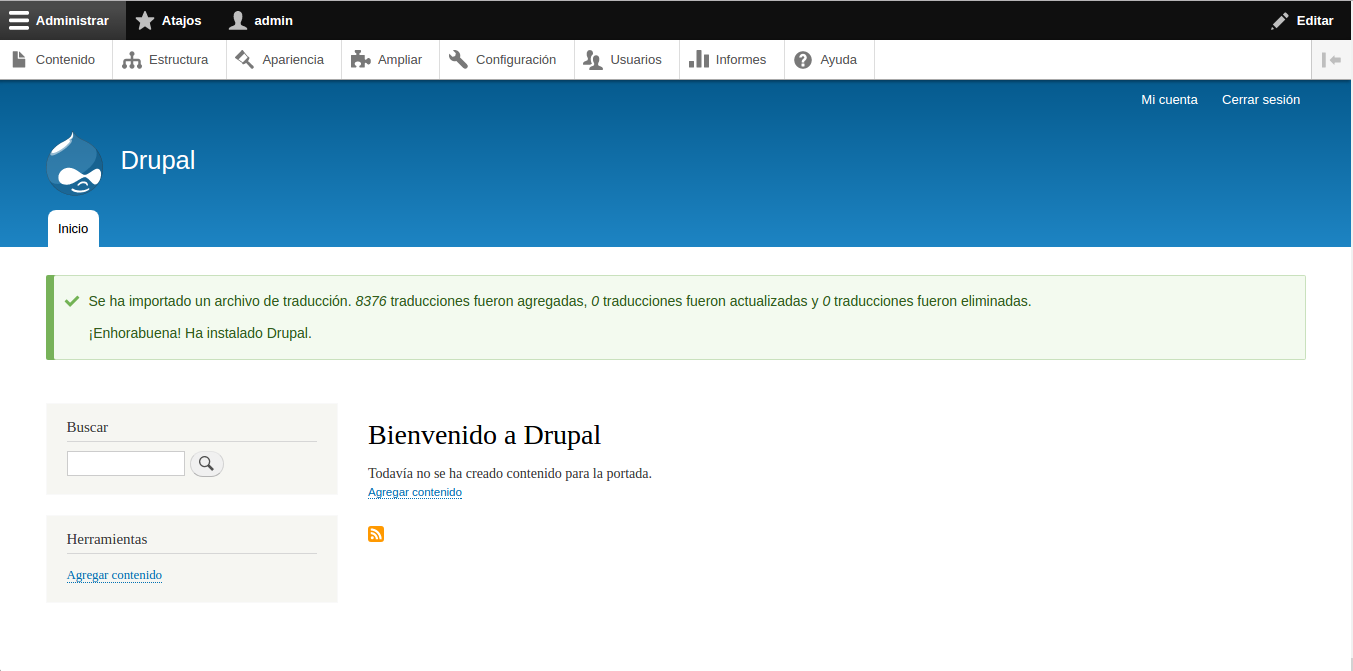
Task: Click the user silhouette icon beside admin
Action: click(x=238, y=20)
